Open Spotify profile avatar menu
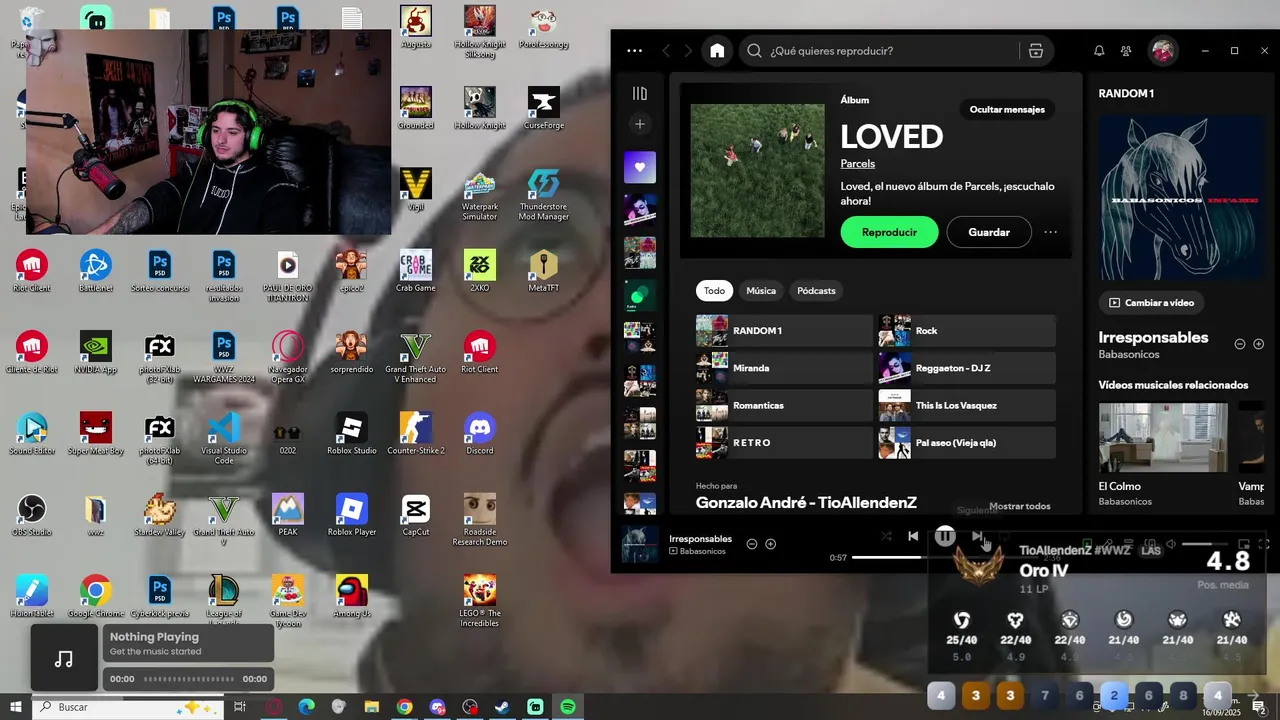 (1162, 51)
